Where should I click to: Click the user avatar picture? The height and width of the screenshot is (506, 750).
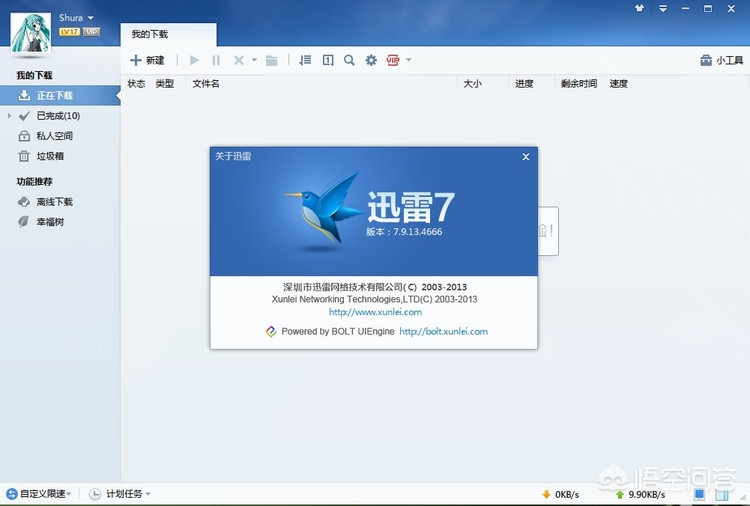30,32
